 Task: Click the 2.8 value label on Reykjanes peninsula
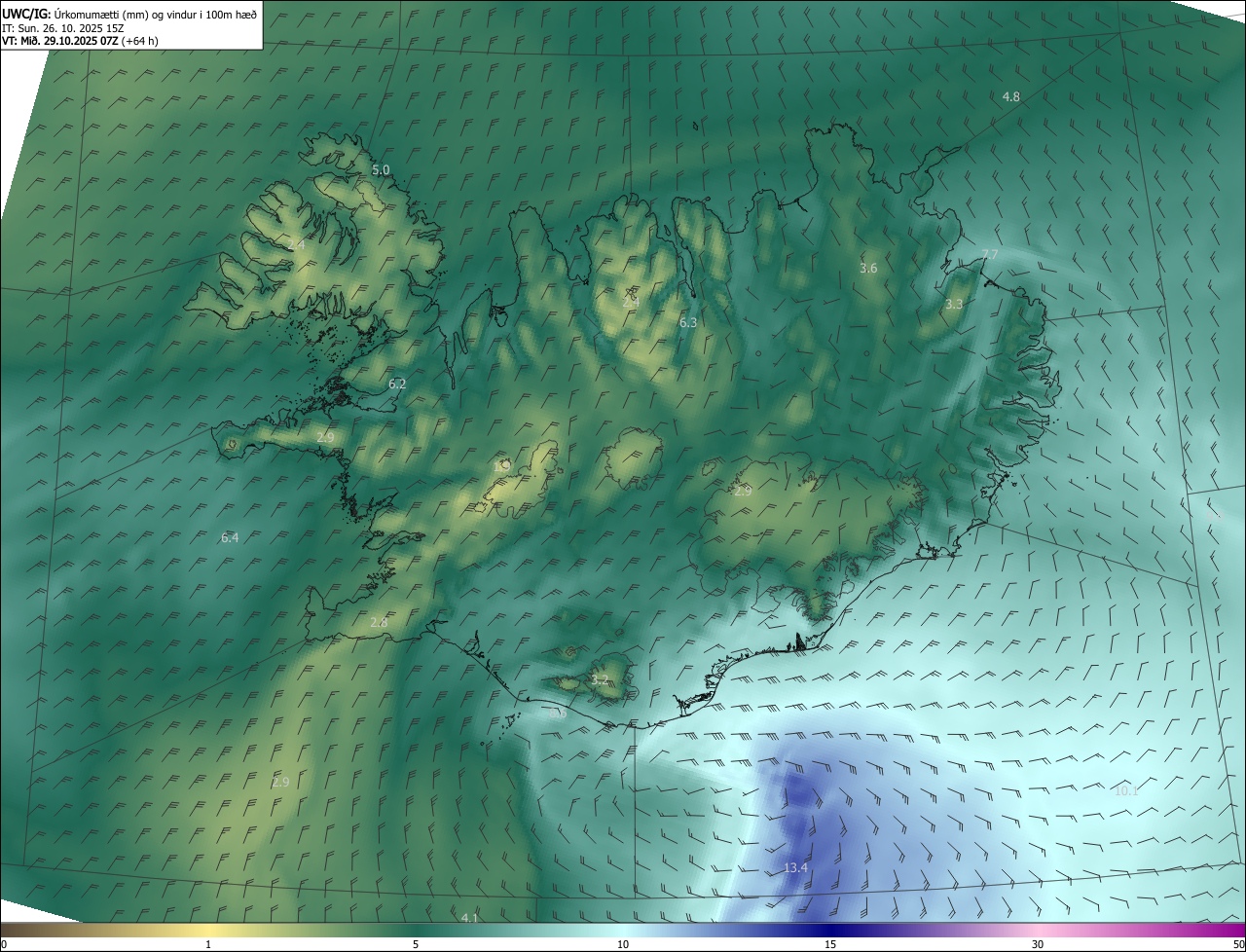(x=380, y=623)
